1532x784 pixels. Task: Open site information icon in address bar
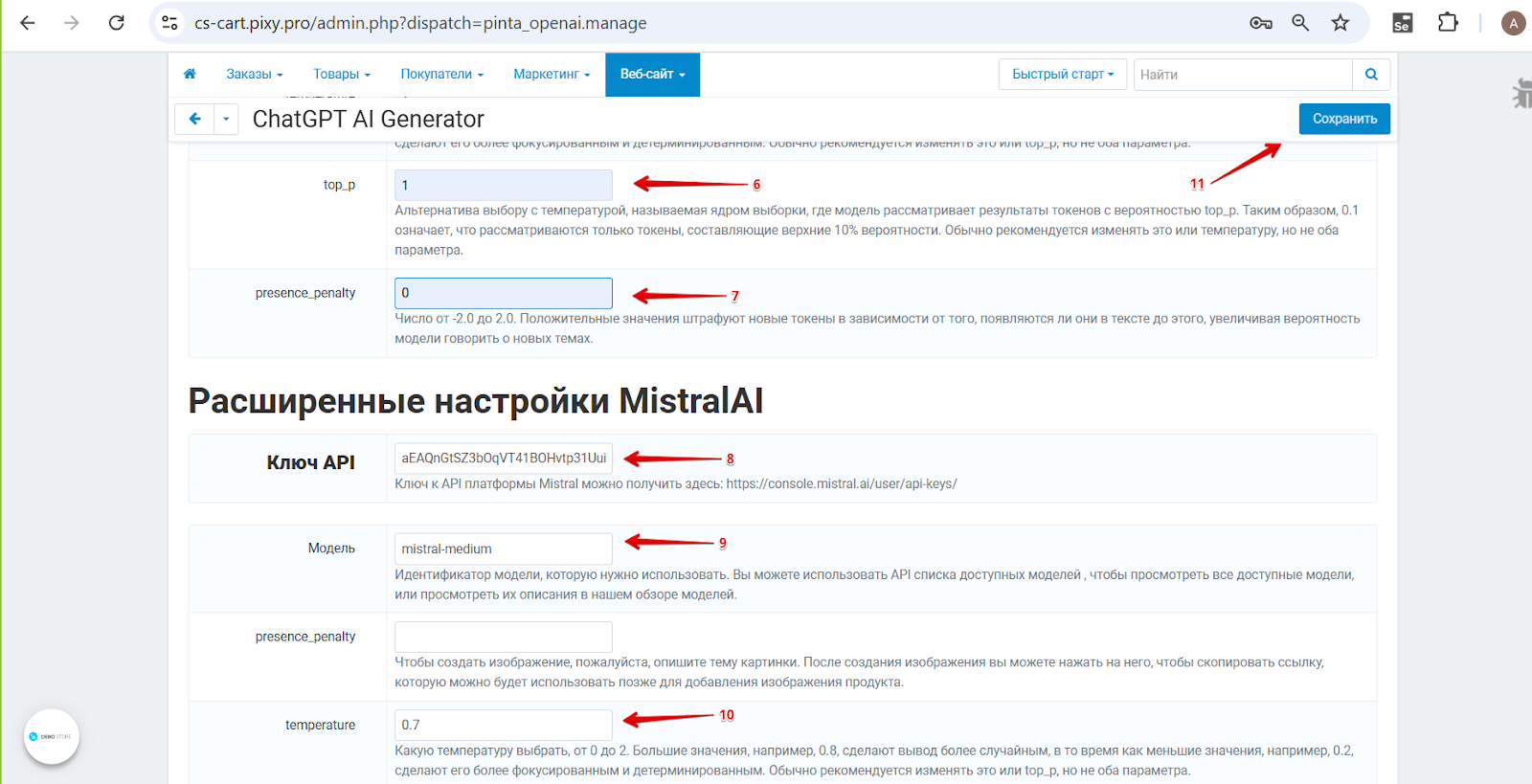pyautogui.click(x=169, y=23)
